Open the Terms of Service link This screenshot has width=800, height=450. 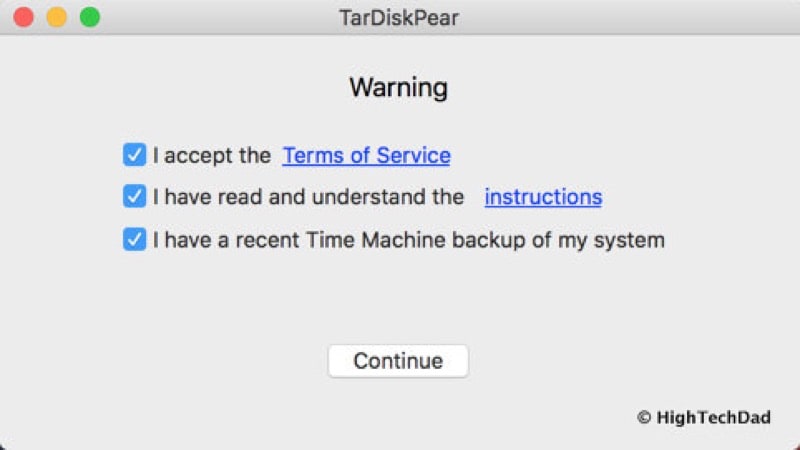pos(366,156)
